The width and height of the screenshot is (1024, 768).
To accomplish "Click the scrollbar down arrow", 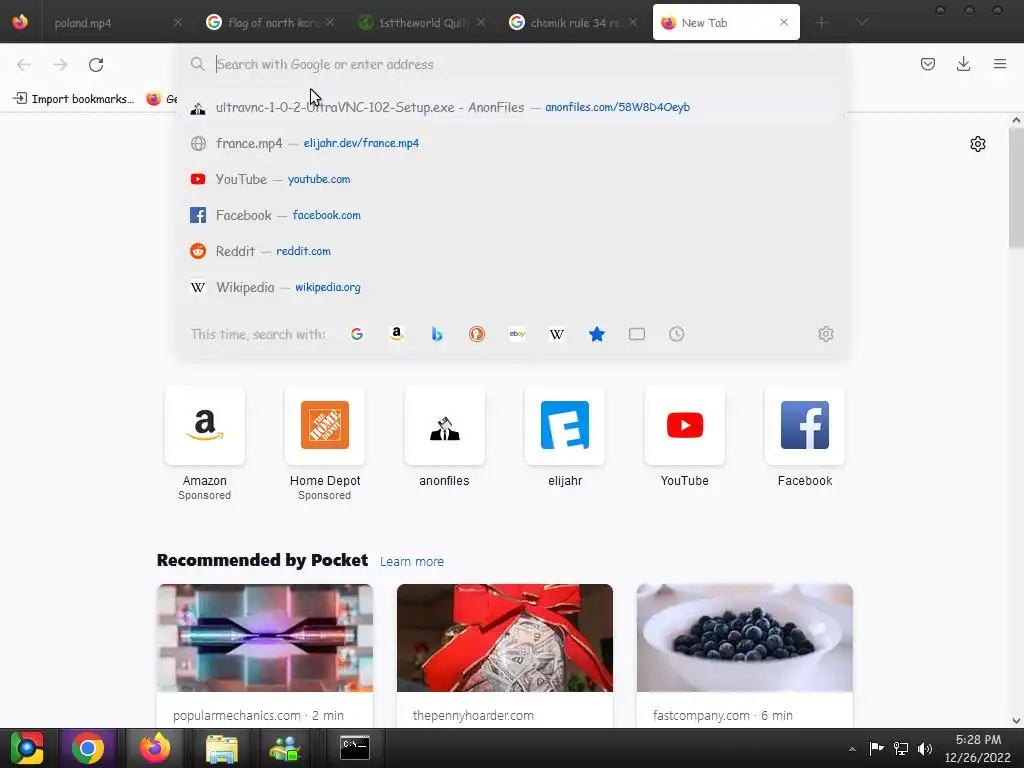I will tap(1016, 721).
